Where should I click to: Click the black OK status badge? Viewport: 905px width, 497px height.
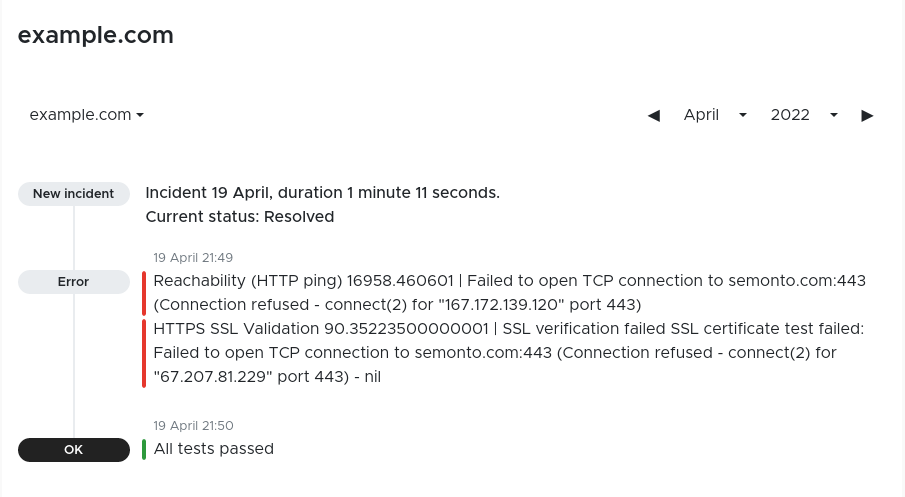74,450
